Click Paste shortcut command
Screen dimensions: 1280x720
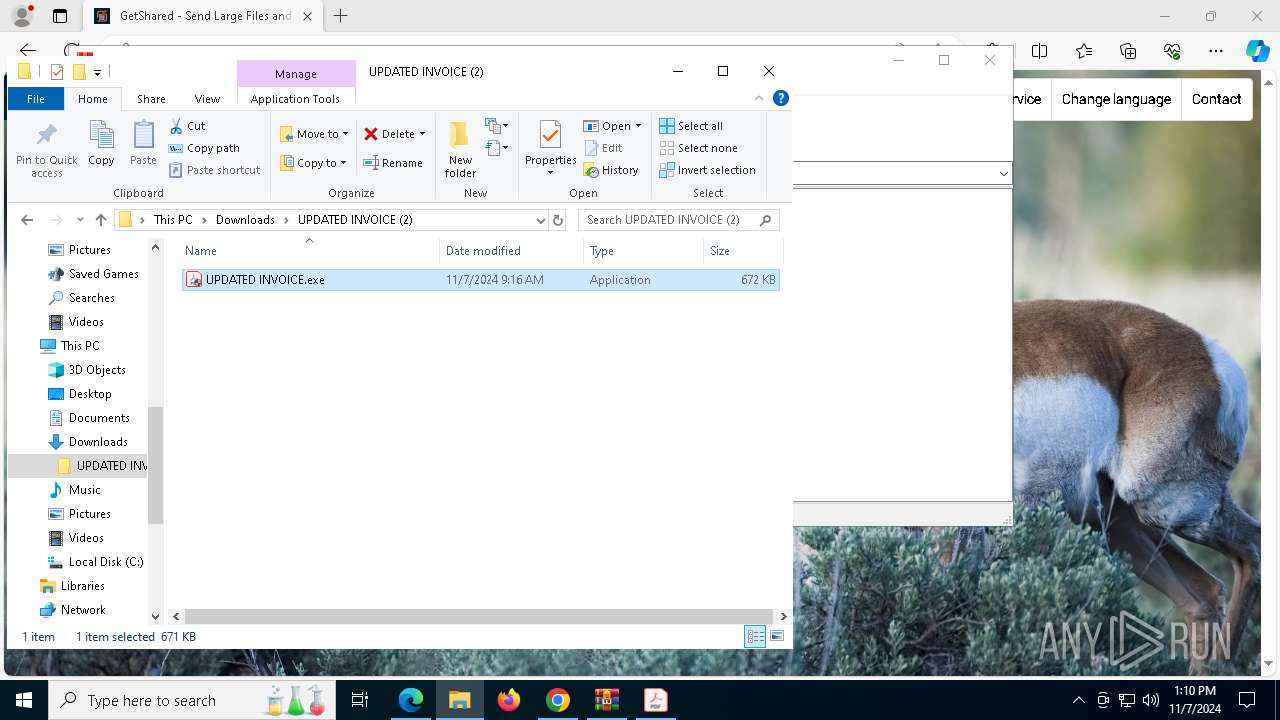pyautogui.click(x=215, y=170)
